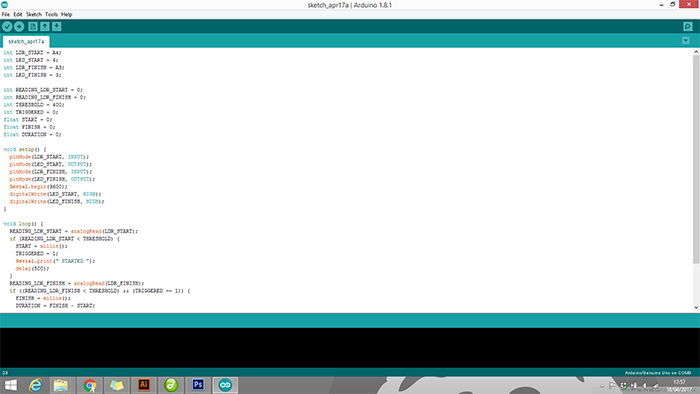Click the line 'int THRESHOLD = 400;'
Image resolution: width=700 pixels, height=394 pixels.
click(34, 105)
